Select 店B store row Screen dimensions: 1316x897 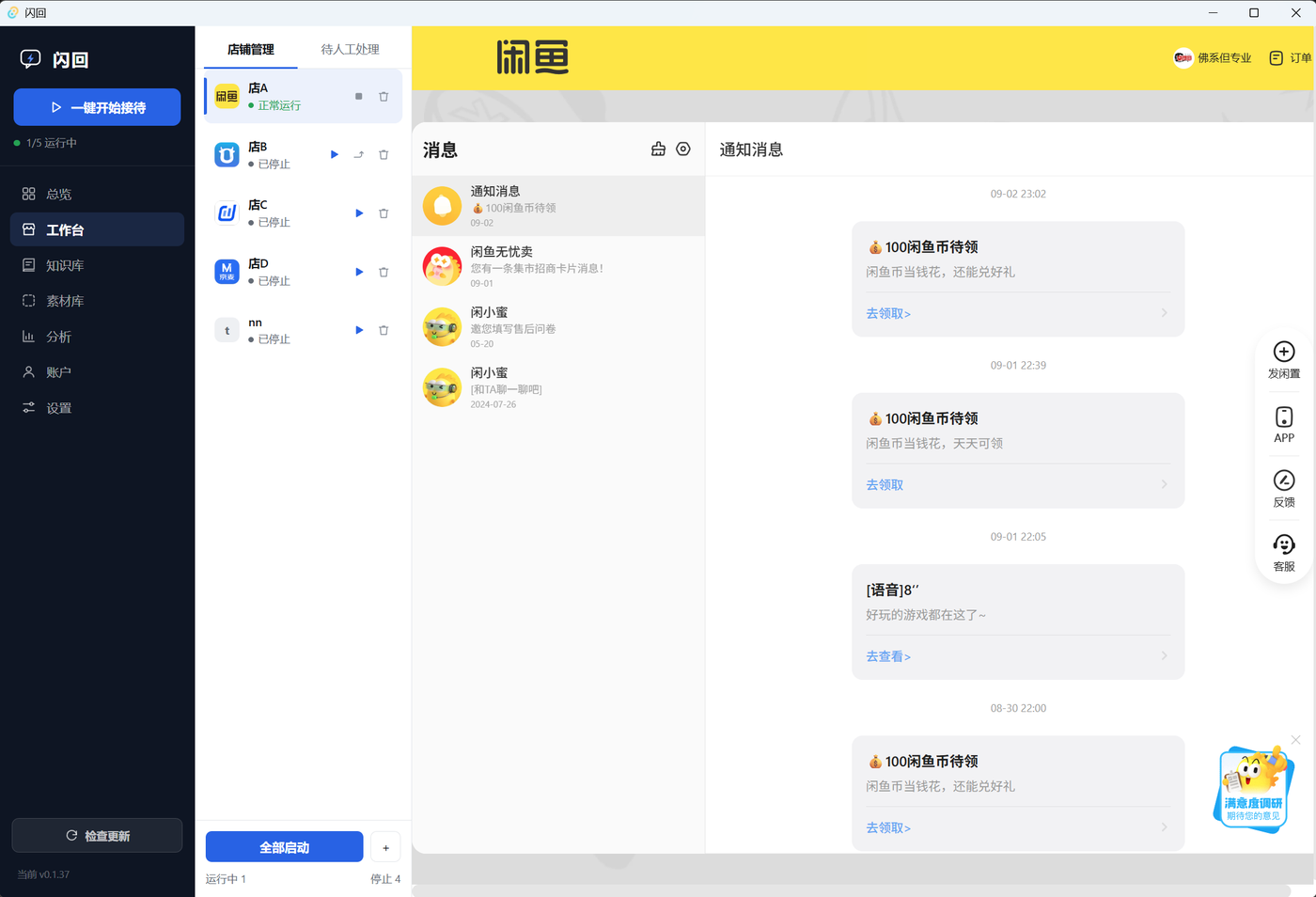click(303, 155)
